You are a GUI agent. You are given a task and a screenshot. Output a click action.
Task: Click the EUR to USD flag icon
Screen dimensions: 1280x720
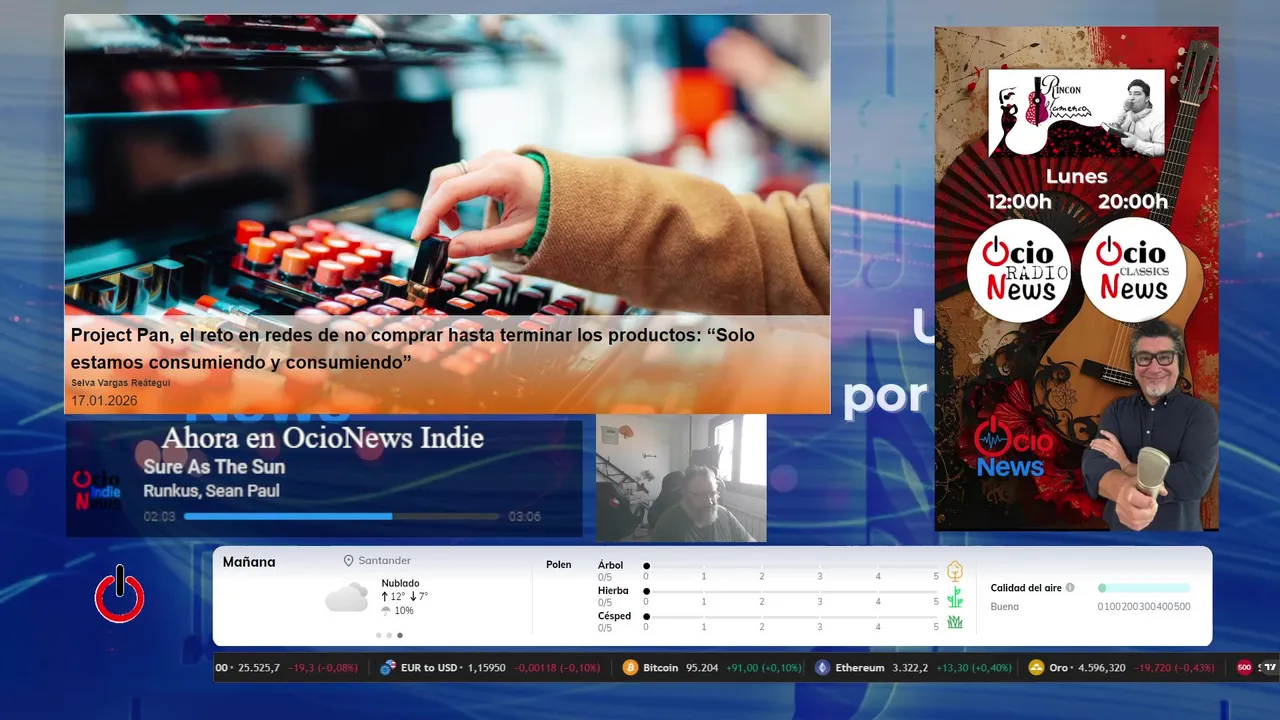tap(388, 667)
